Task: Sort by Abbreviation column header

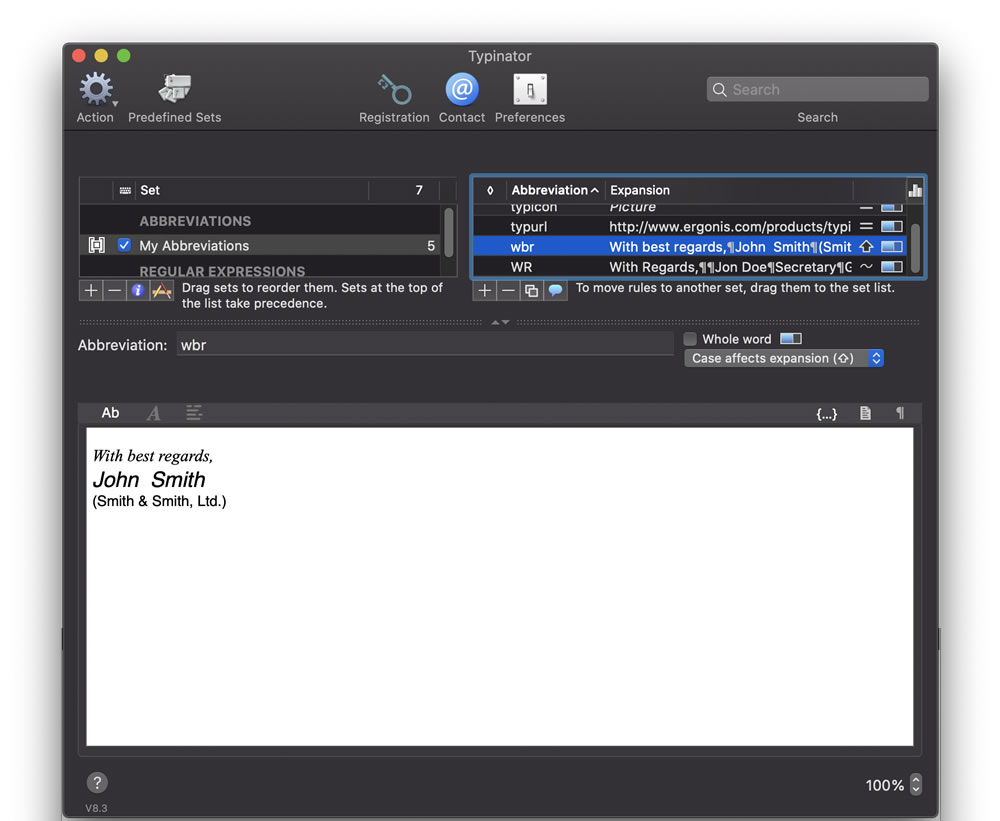Action: (x=555, y=190)
